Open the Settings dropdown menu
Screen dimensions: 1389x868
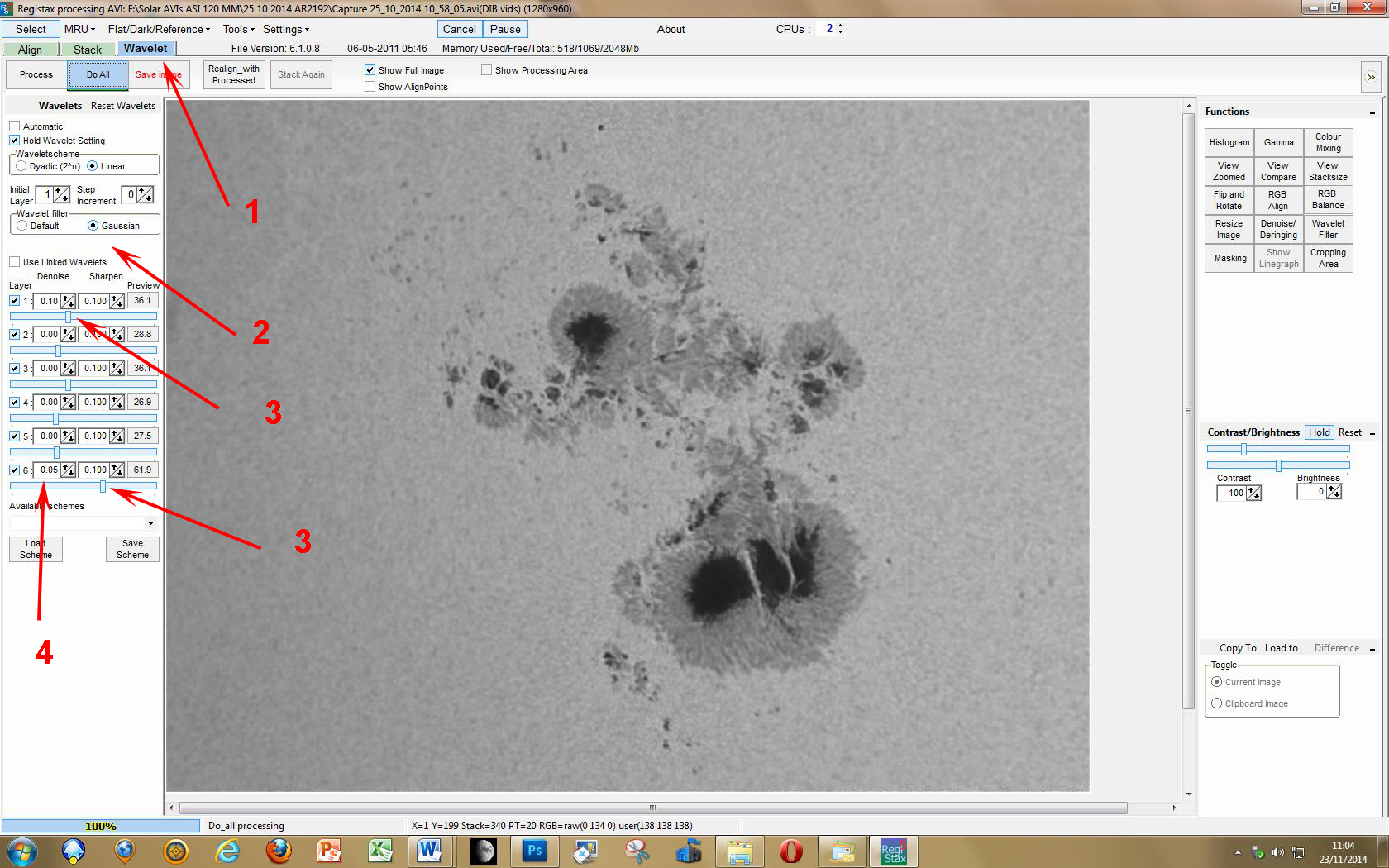tap(286, 29)
